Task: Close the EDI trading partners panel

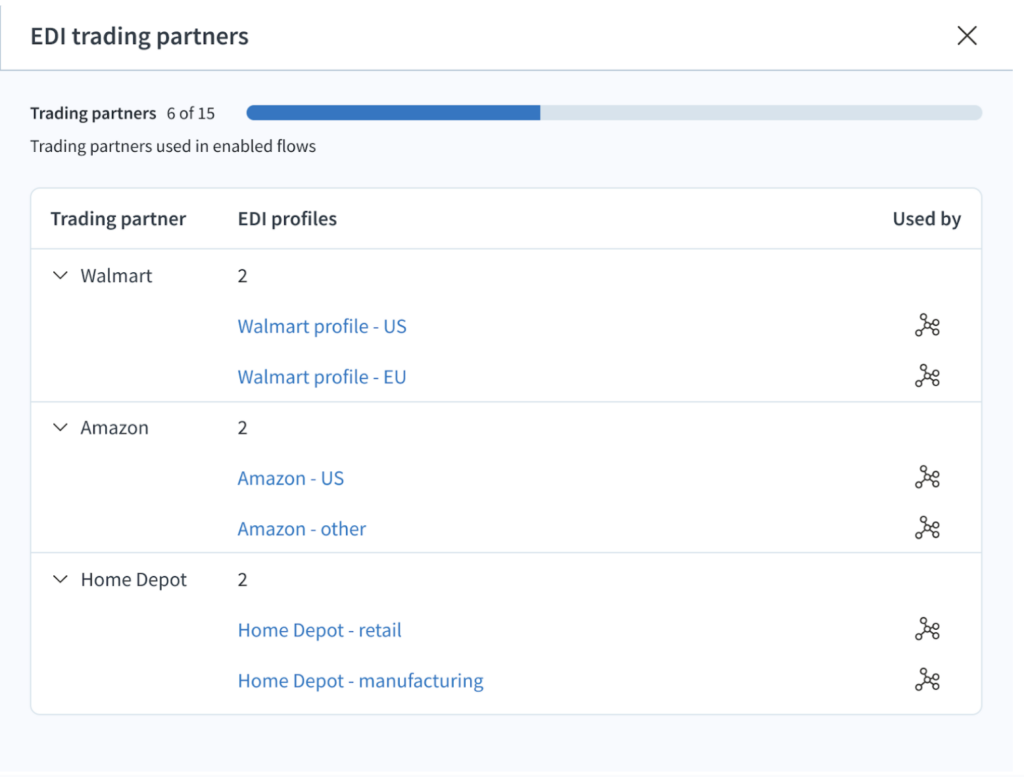Action: (966, 36)
